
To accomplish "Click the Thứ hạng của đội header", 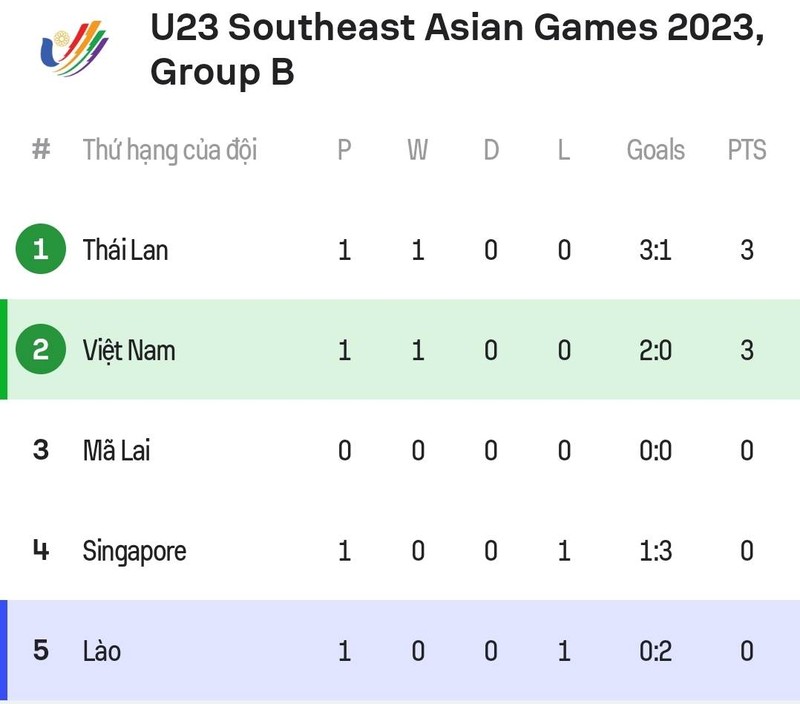I will 170,150.
